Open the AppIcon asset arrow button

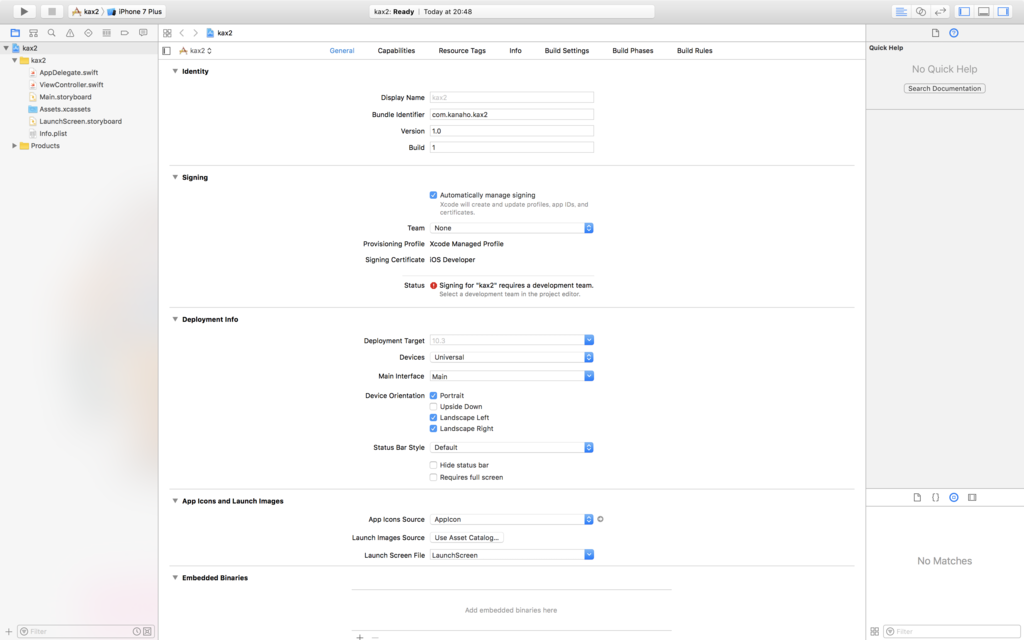point(600,519)
